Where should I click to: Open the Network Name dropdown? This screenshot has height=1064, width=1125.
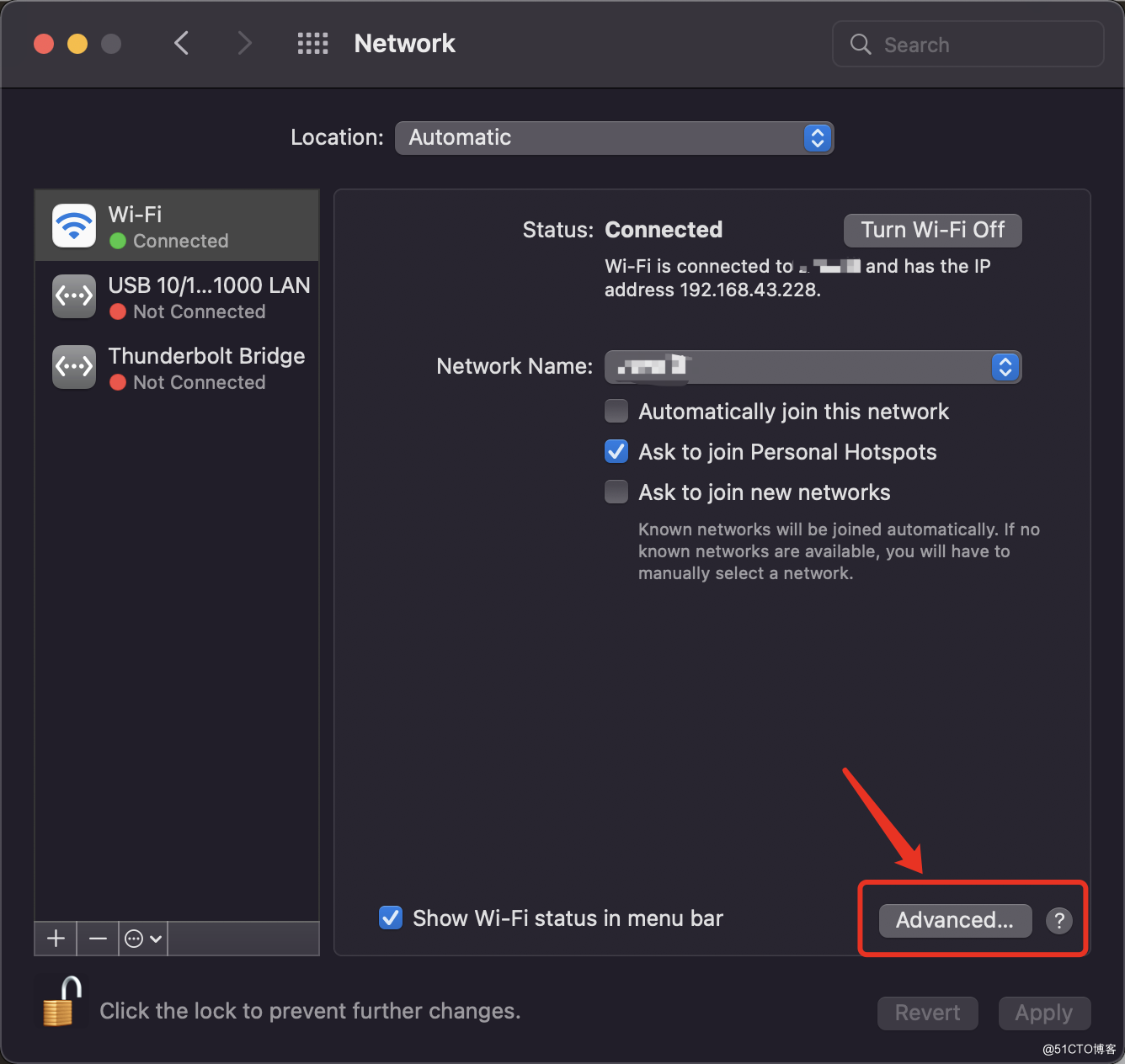pyautogui.click(x=813, y=367)
